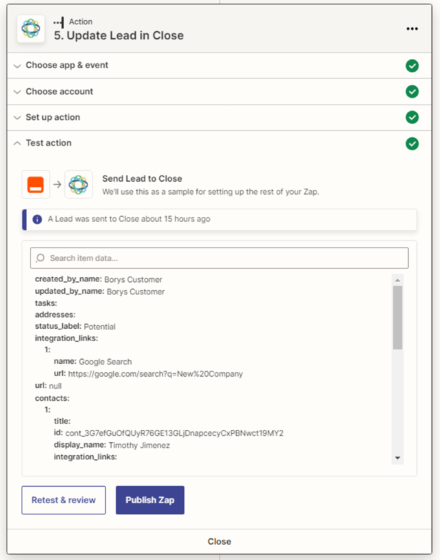440x560 pixels.
Task: Click the Close button at bottom
Action: 219,541
